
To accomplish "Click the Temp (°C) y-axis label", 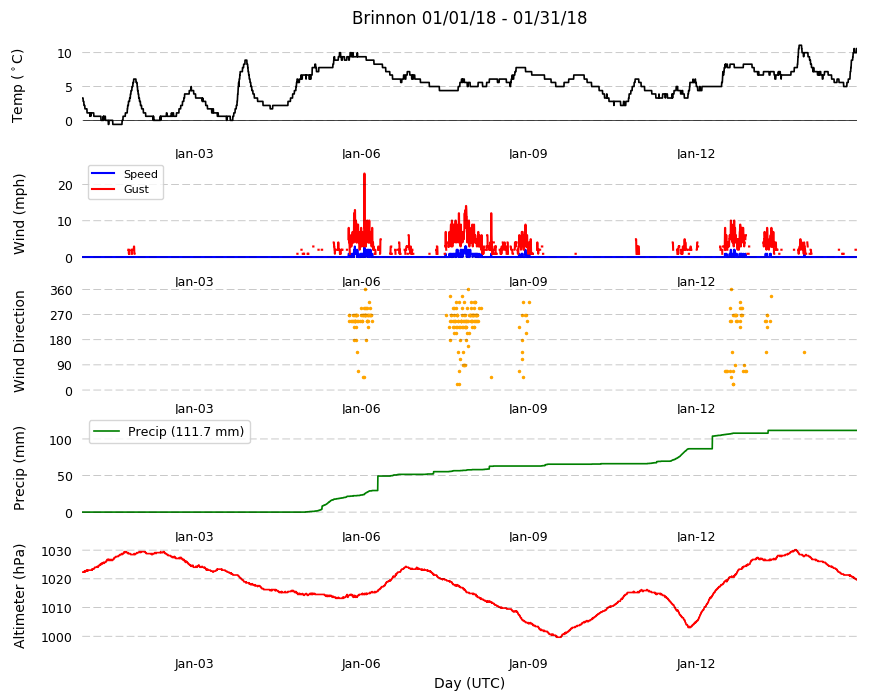I will [18, 86].
